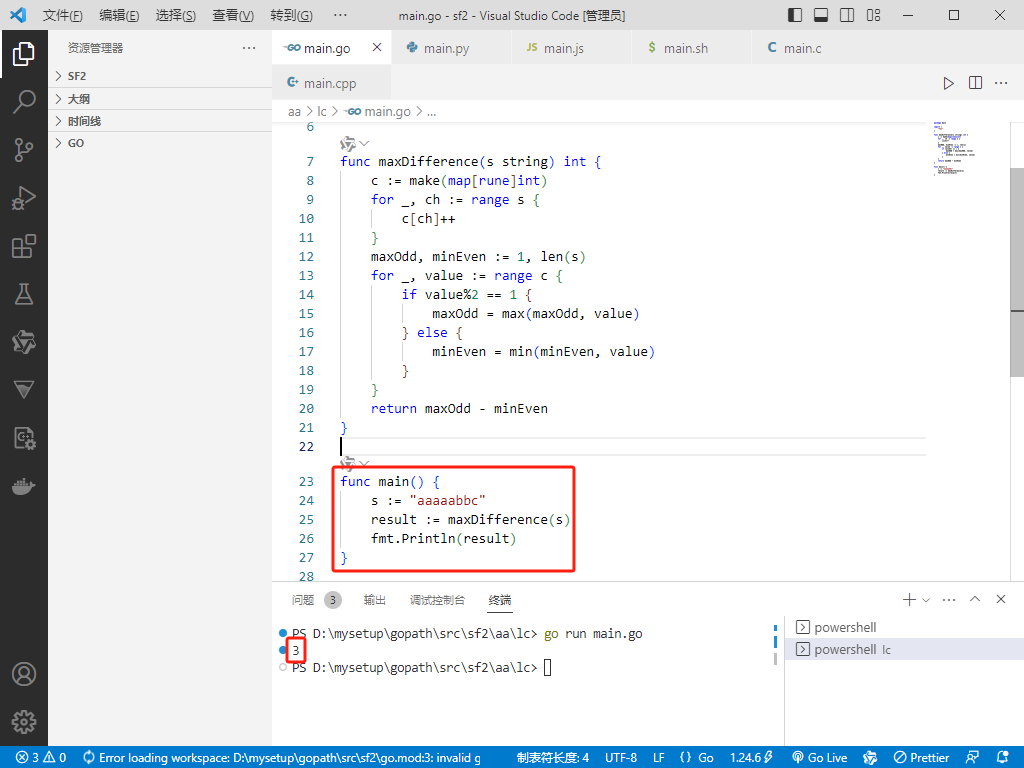Open the 文件(F) menu
The width and height of the screenshot is (1024, 768).
(x=63, y=15)
